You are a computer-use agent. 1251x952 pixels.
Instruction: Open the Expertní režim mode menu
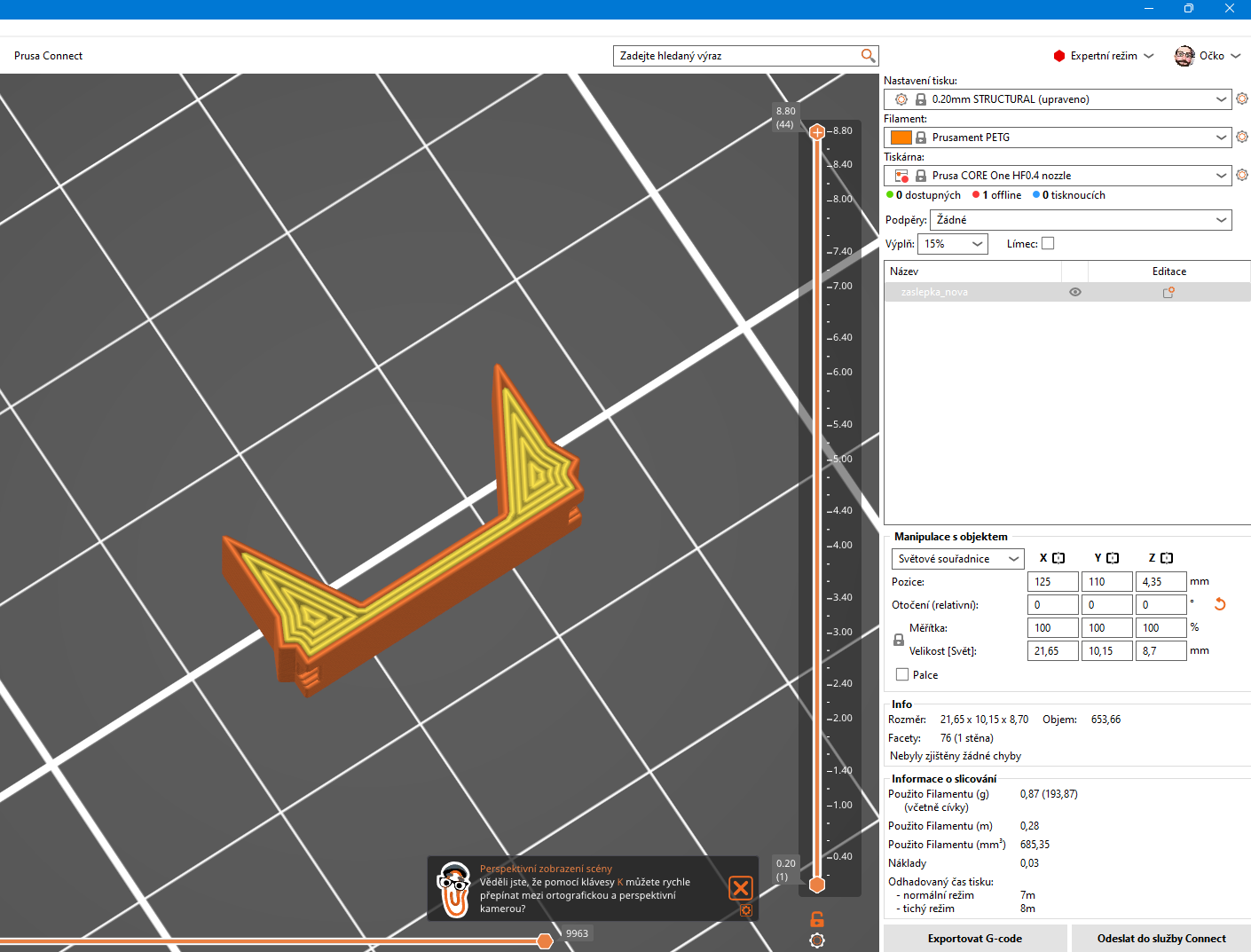[x=1104, y=56]
